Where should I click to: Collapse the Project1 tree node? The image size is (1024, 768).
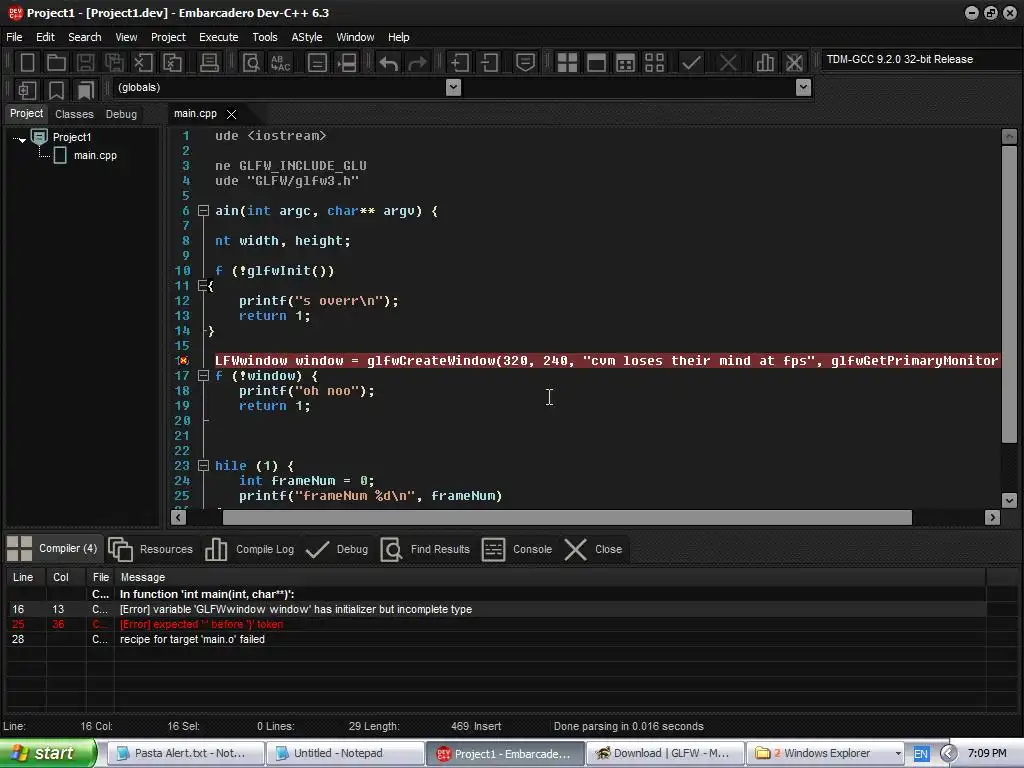22,139
